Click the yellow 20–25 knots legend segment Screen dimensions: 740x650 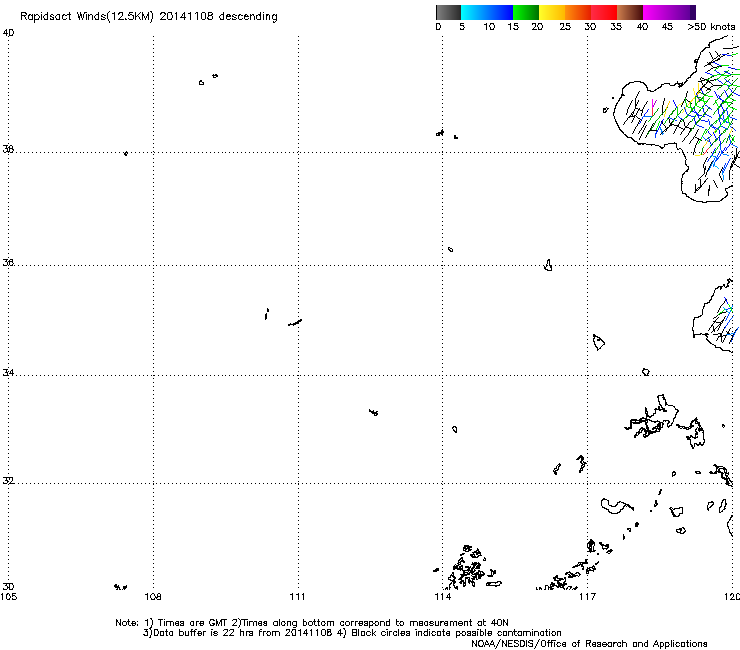point(552,12)
